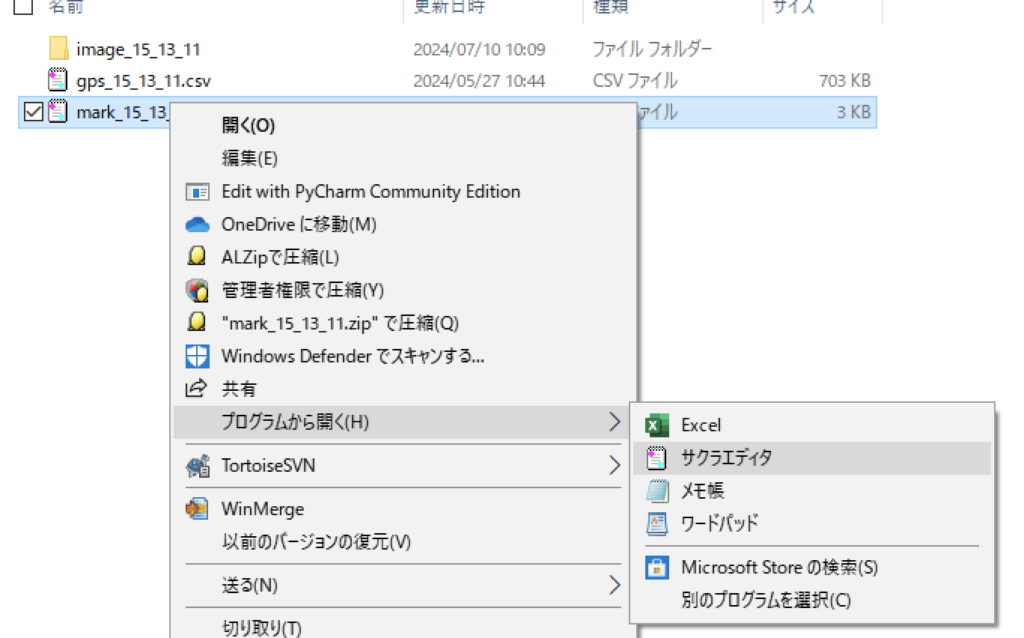Uncheck the mark_15_13 row checkbox
The width and height of the screenshot is (1024, 638).
click(x=33, y=112)
